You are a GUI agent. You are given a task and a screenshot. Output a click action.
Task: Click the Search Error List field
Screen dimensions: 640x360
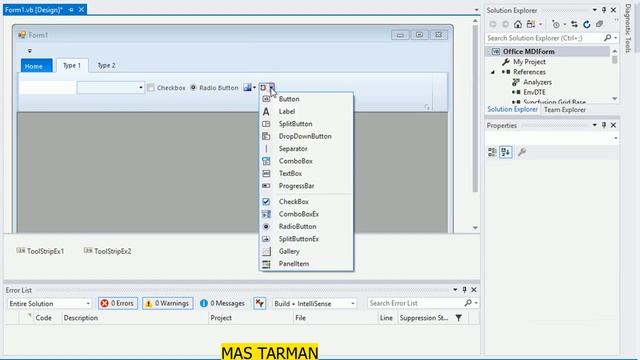[x=416, y=303]
